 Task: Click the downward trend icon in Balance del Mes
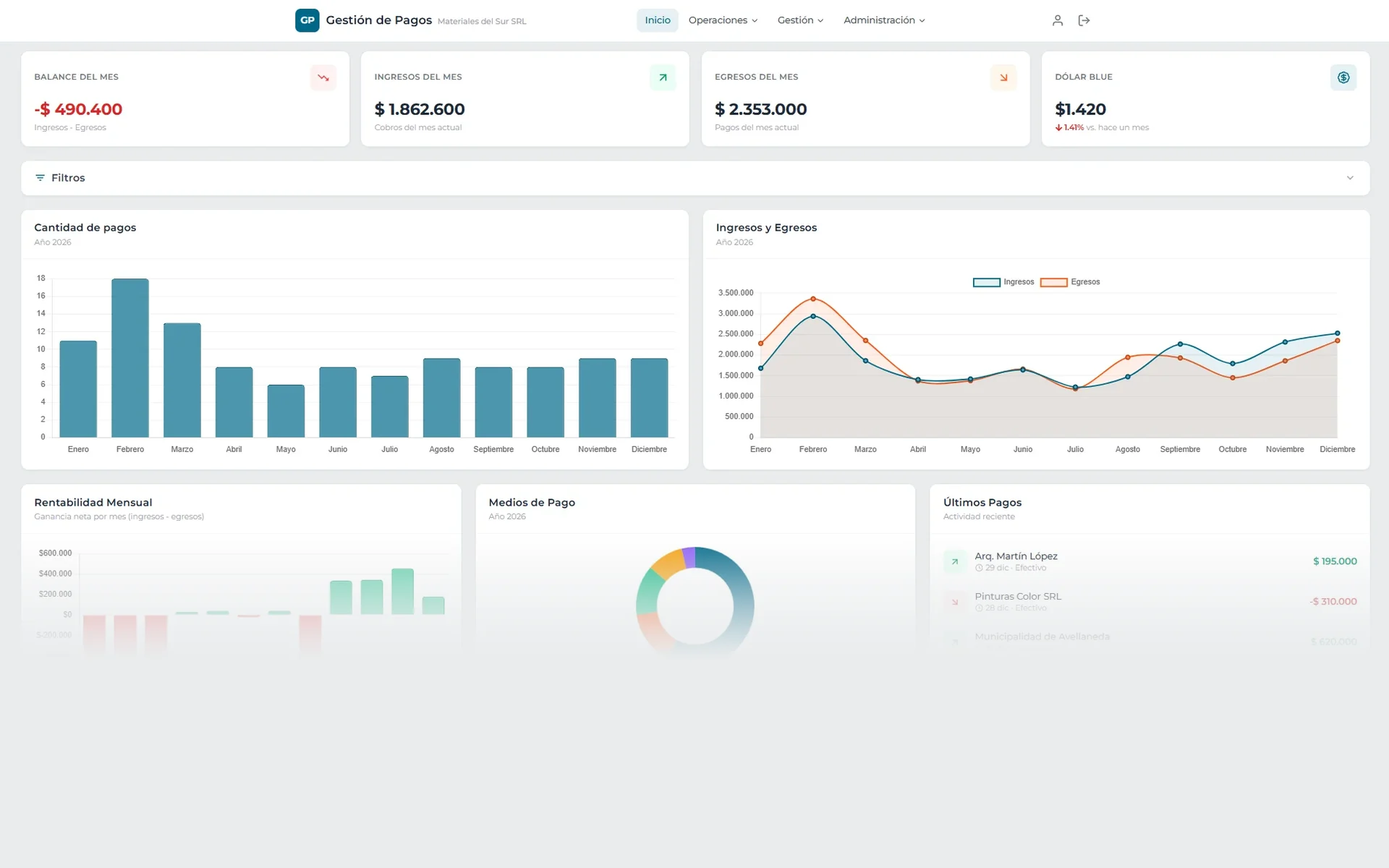pyautogui.click(x=323, y=77)
